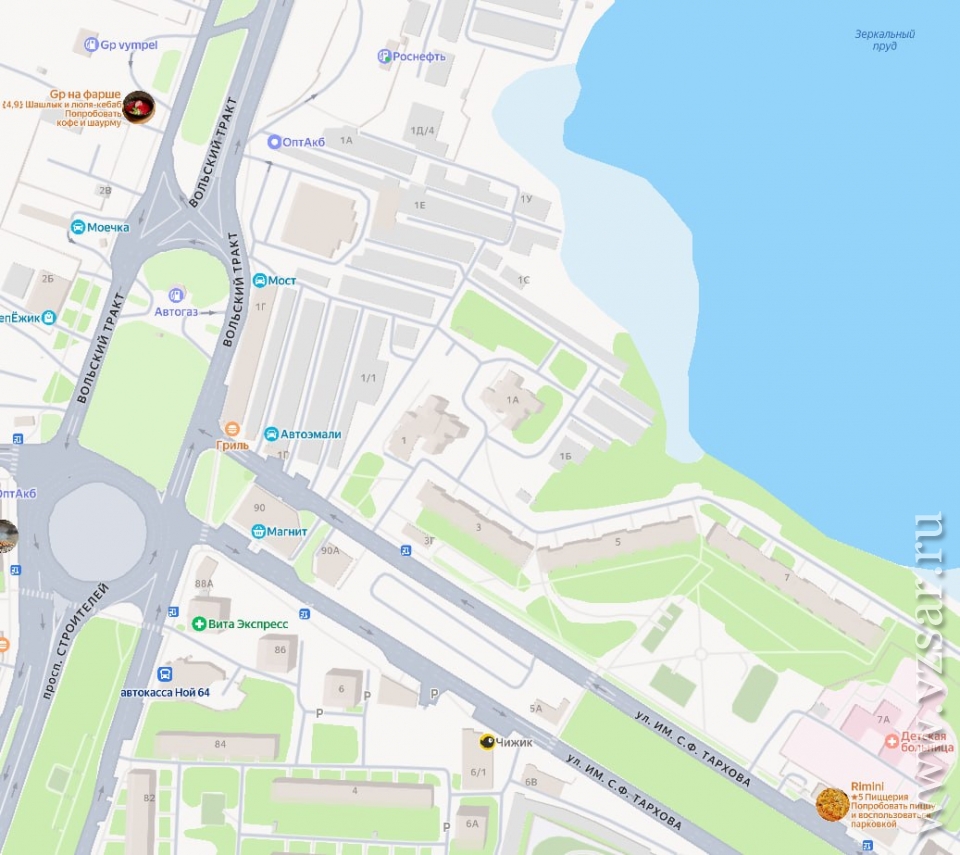Click the bus stop icon near building 3Г
Screen dimensions: 960x855
click(405, 551)
